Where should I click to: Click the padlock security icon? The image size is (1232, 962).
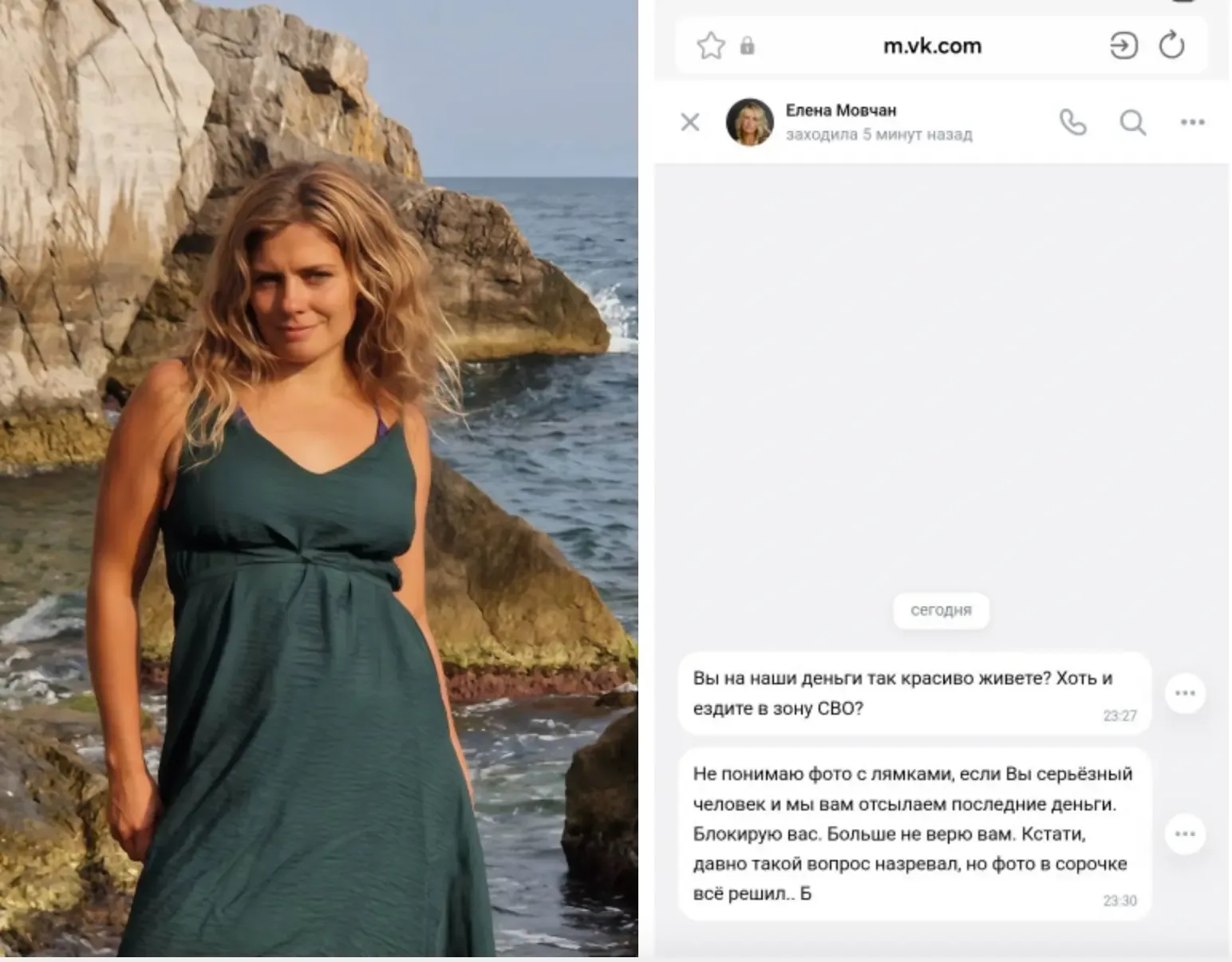pos(747,45)
